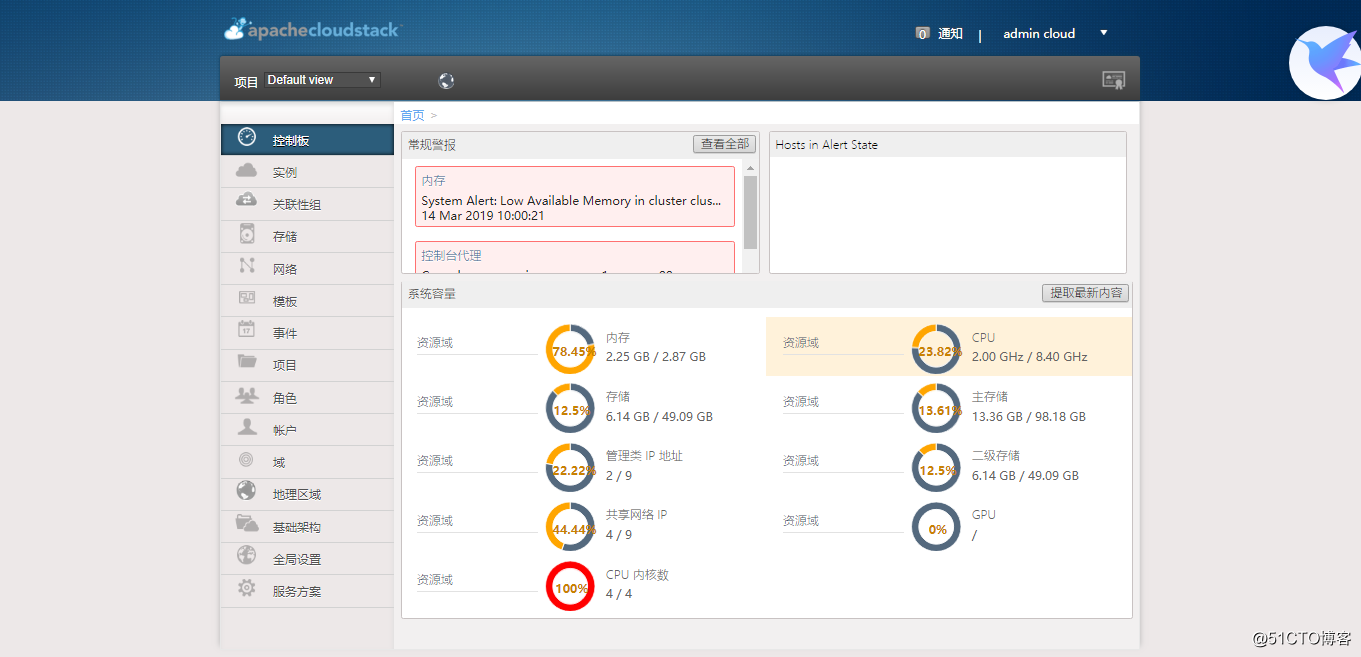Click the 域 domain icon
Viewport: 1361px width, 657px height.
pos(246,460)
